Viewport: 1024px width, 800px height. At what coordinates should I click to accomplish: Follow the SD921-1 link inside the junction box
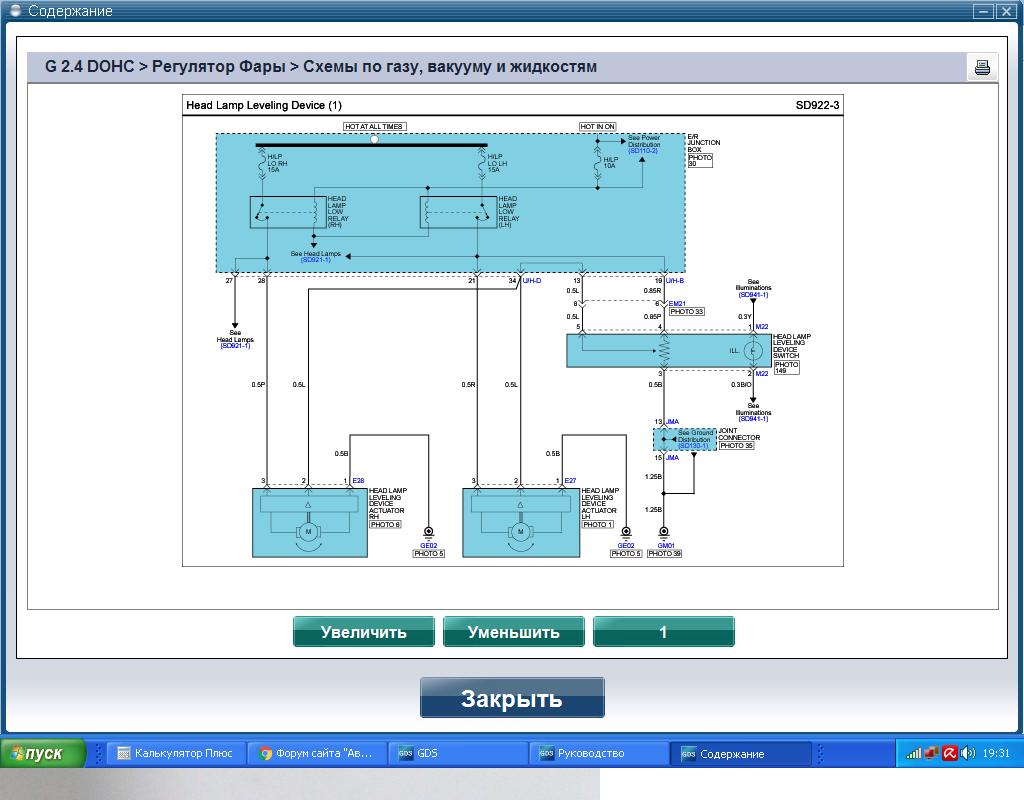click(x=315, y=260)
